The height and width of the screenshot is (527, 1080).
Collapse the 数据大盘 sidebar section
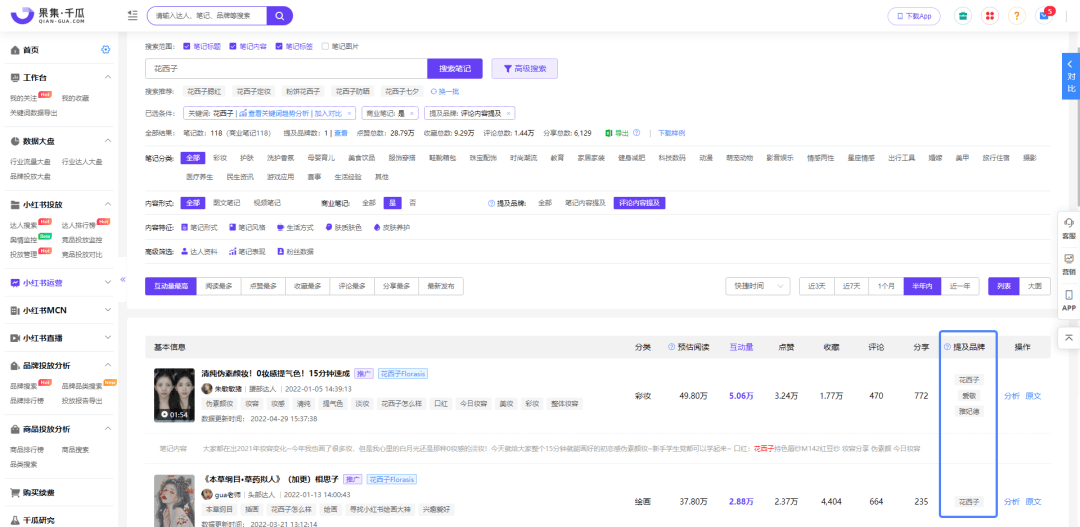pyautogui.click(x=107, y=141)
